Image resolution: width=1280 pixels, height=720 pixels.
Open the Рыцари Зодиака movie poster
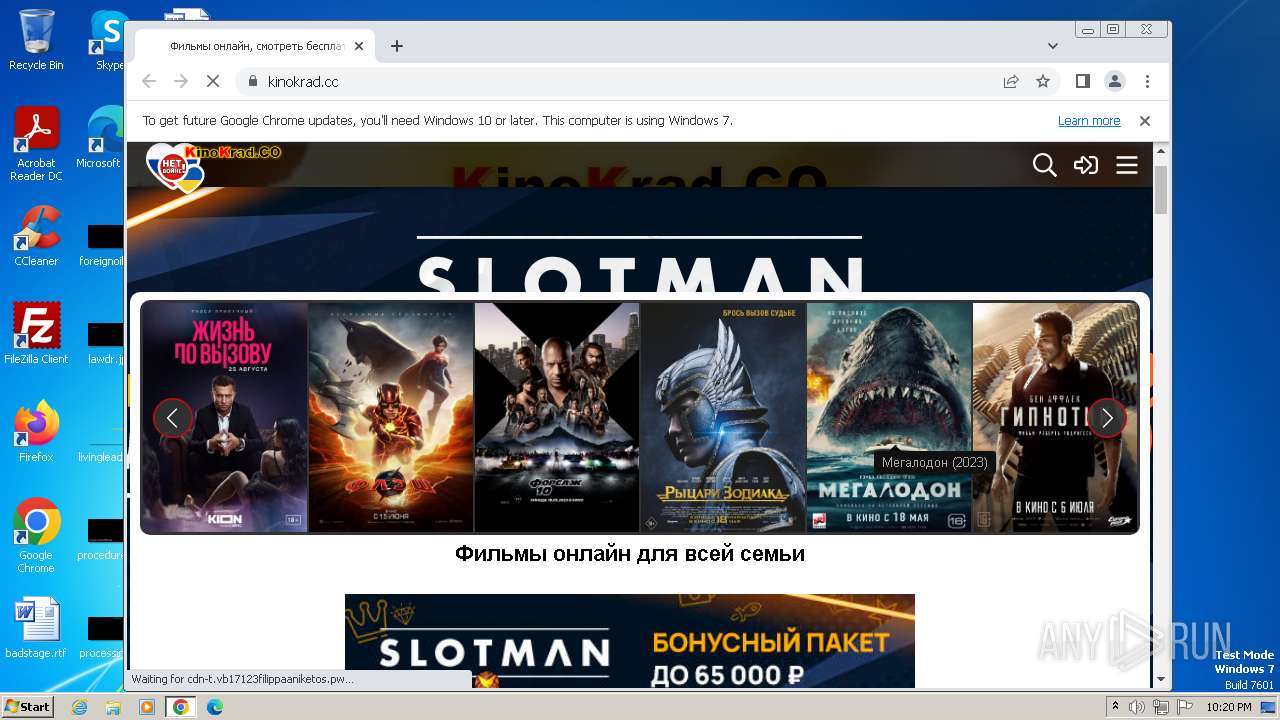[723, 417]
